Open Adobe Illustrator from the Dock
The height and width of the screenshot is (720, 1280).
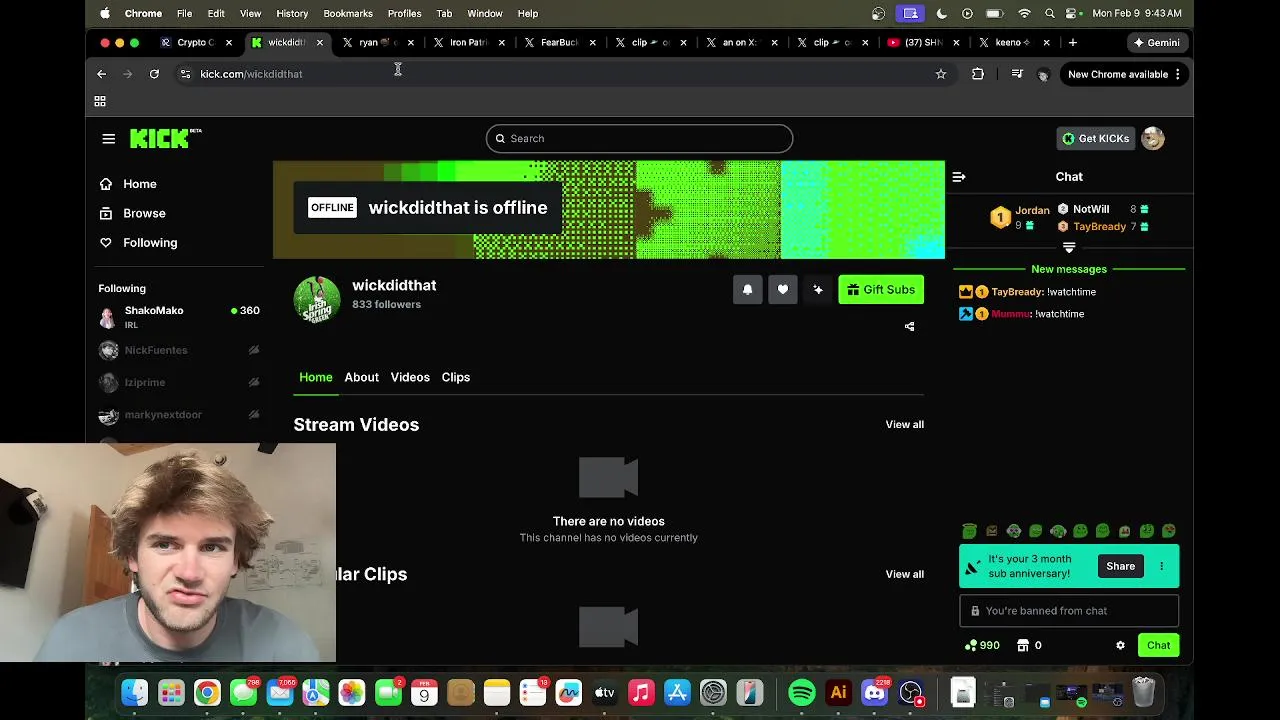(838, 692)
